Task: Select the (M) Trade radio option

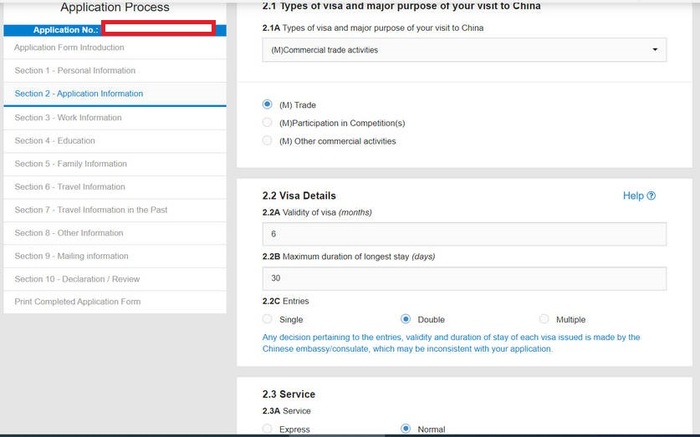Action: pyautogui.click(x=267, y=104)
